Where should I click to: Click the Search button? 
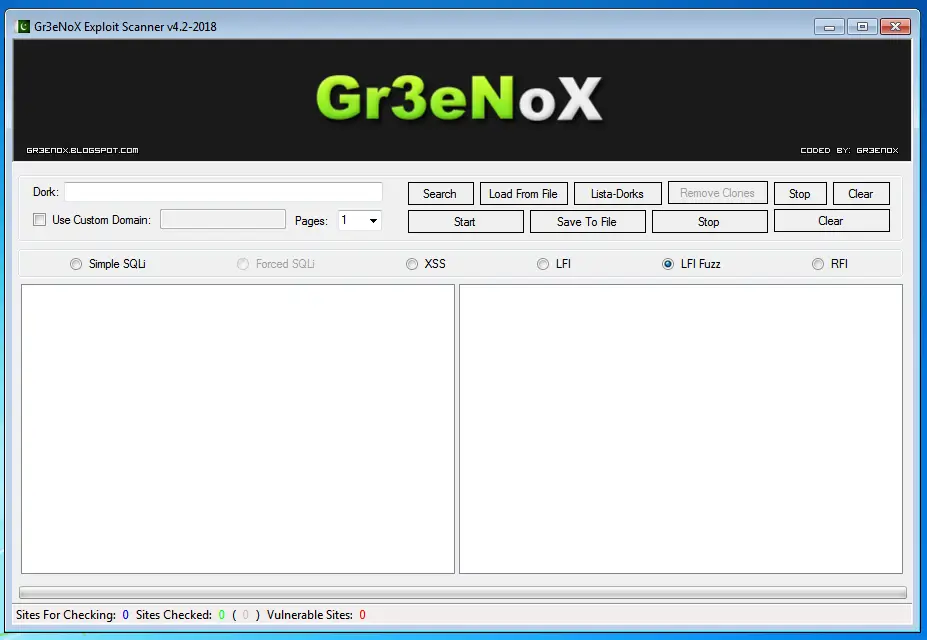(x=440, y=193)
